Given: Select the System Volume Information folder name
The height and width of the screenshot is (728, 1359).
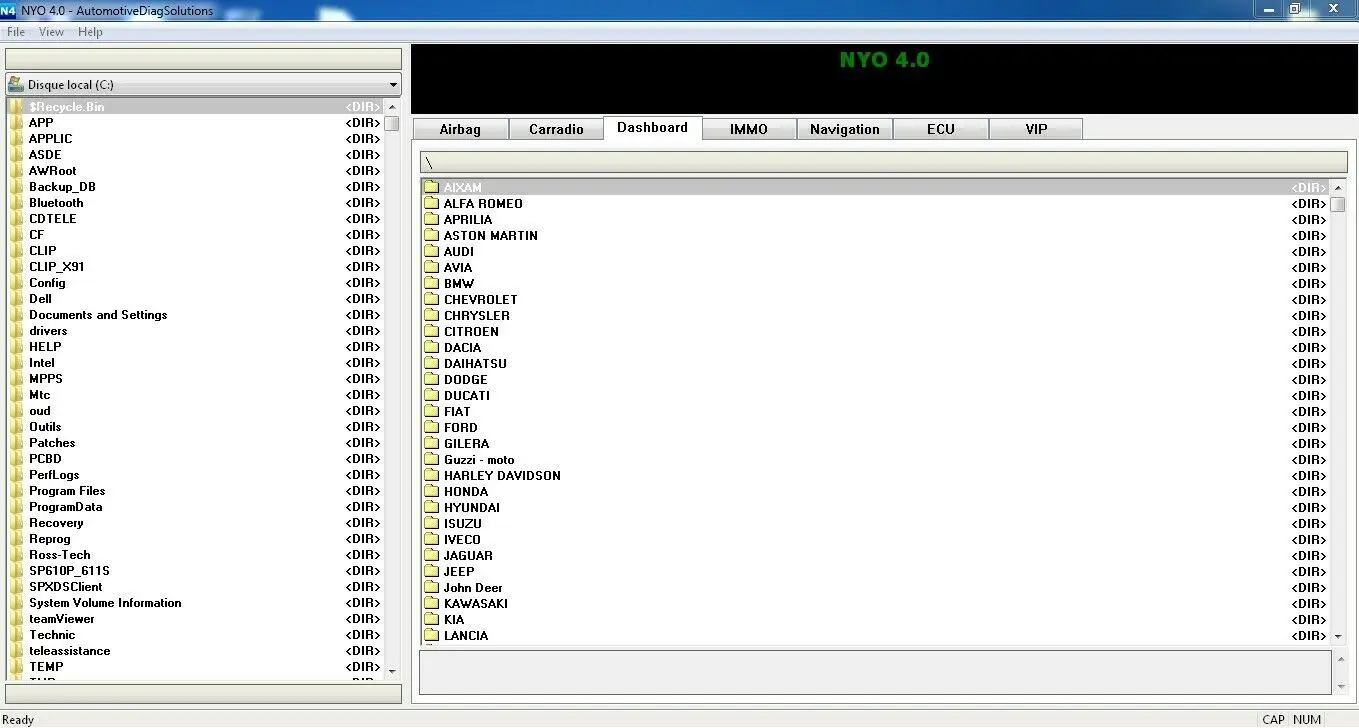Looking at the screenshot, I should coord(105,603).
